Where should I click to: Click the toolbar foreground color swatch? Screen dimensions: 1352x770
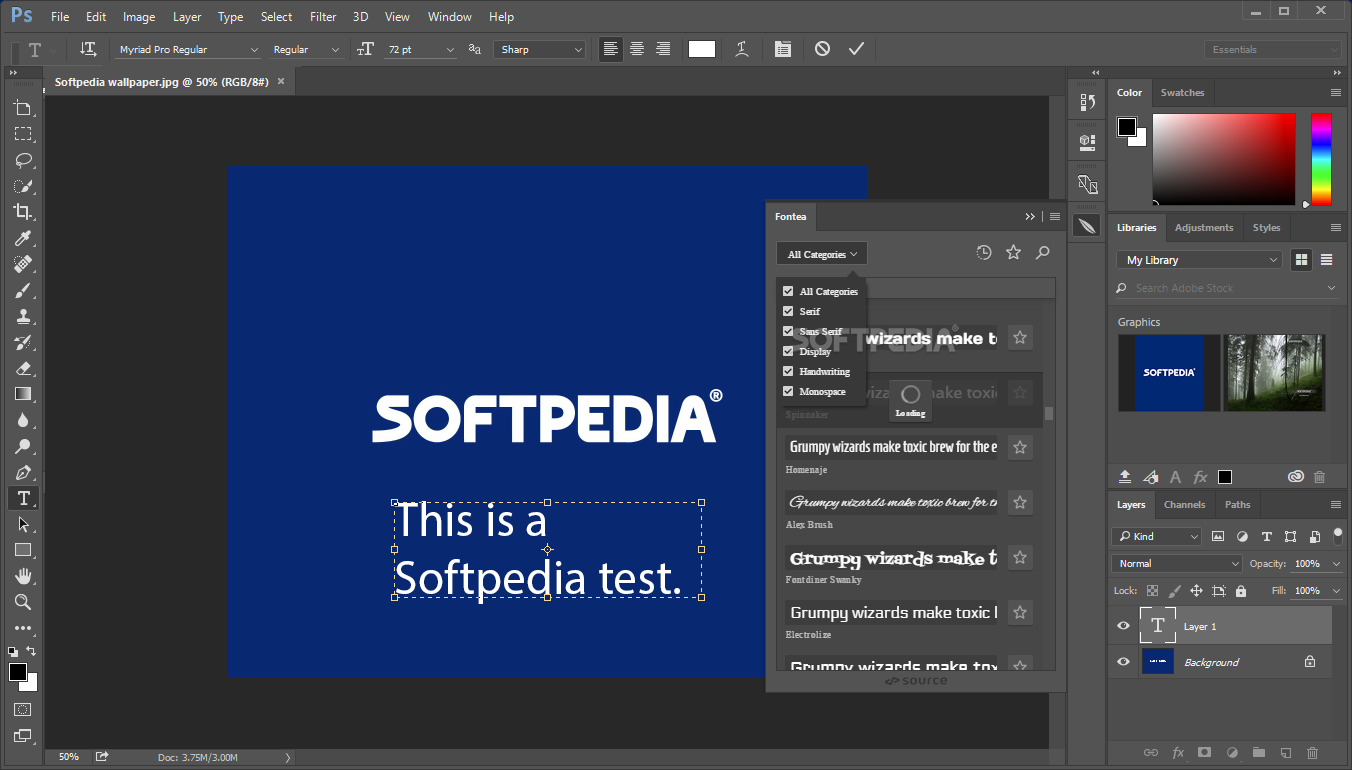coord(18,672)
